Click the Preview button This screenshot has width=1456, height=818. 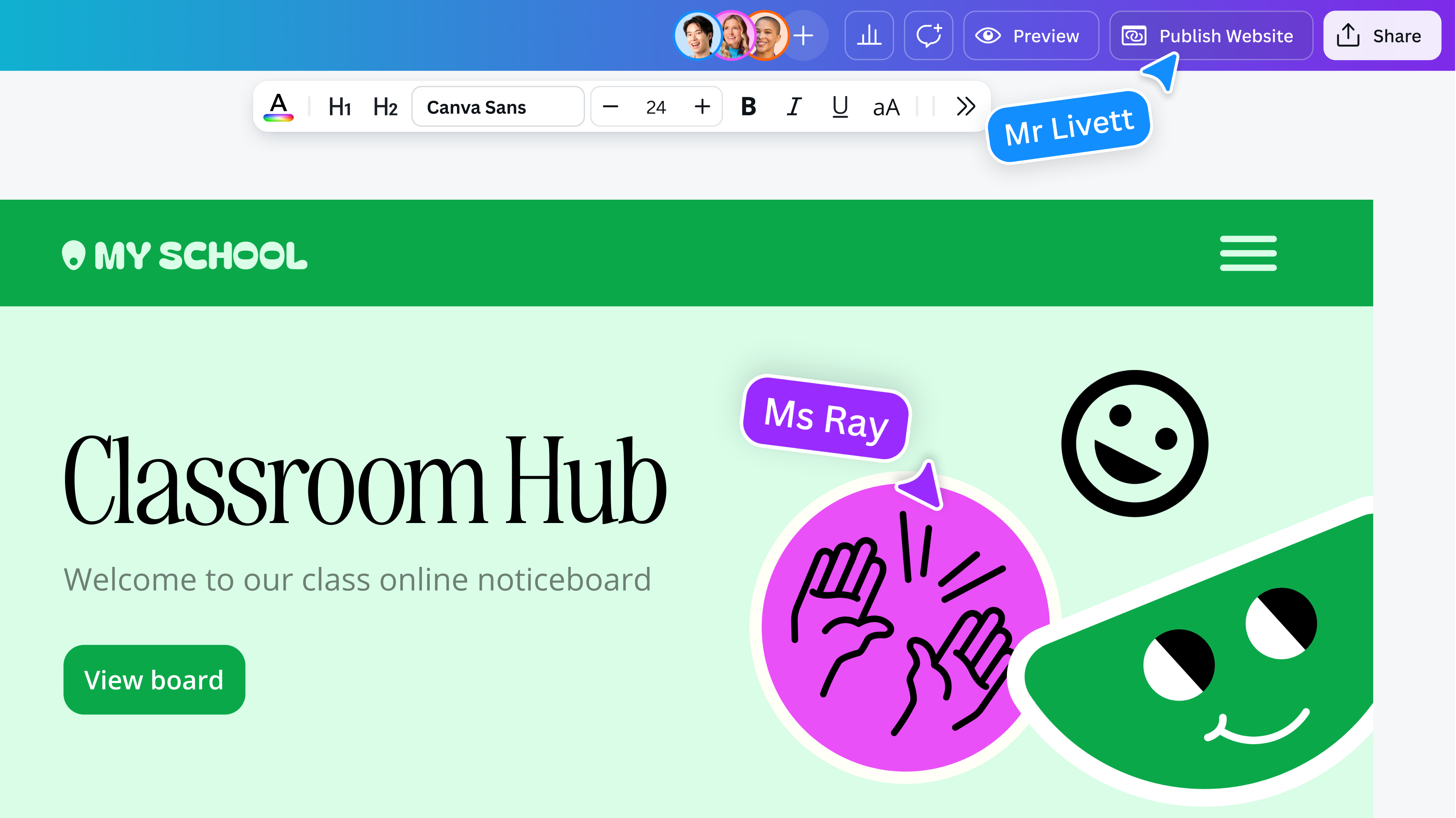point(1031,36)
